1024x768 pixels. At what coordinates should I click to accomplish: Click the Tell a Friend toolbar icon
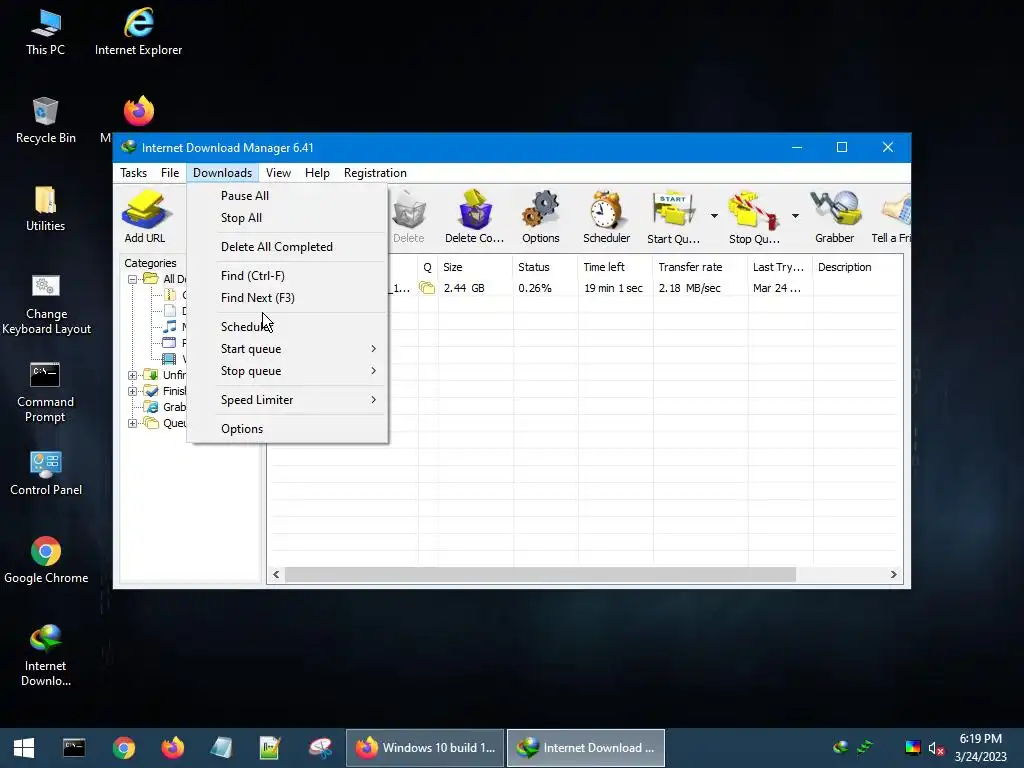[891, 217]
